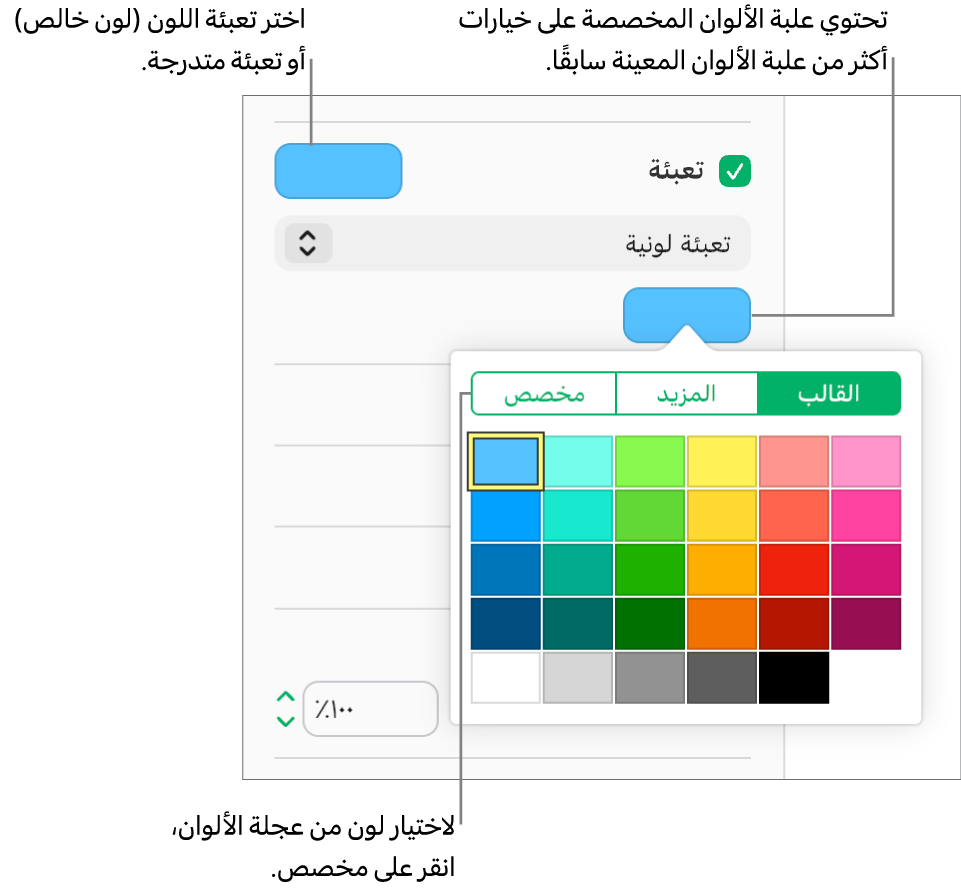Viewport: 961px width, 892px height.
Task: Switch to the المزيد tab
Action: pyautogui.click(x=686, y=394)
